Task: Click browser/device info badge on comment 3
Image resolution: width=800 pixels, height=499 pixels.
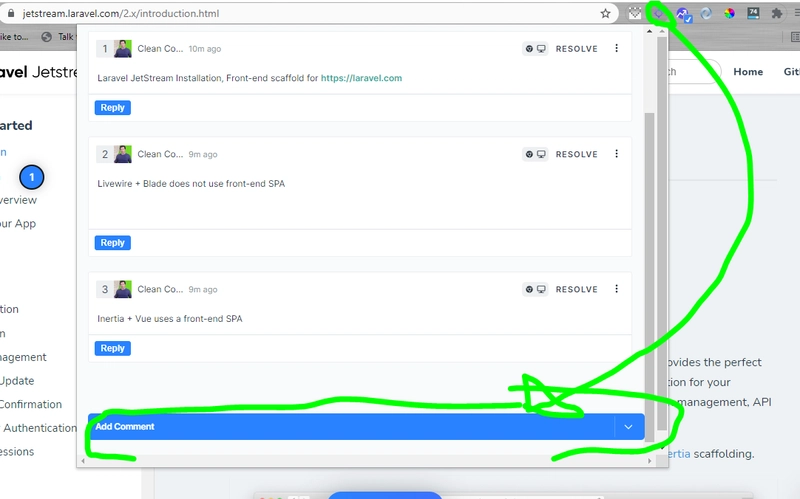Action: click(535, 289)
